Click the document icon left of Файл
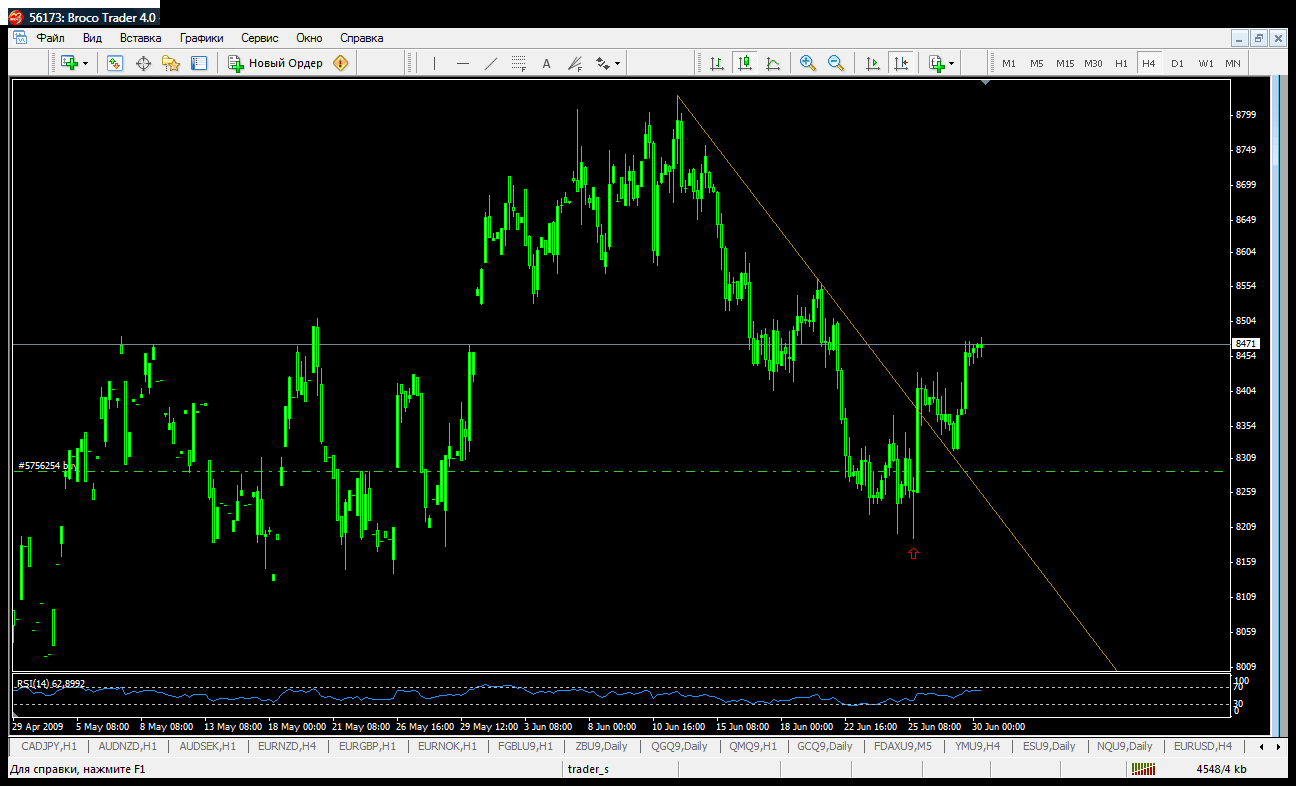1296x786 pixels. tap(20, 38)
